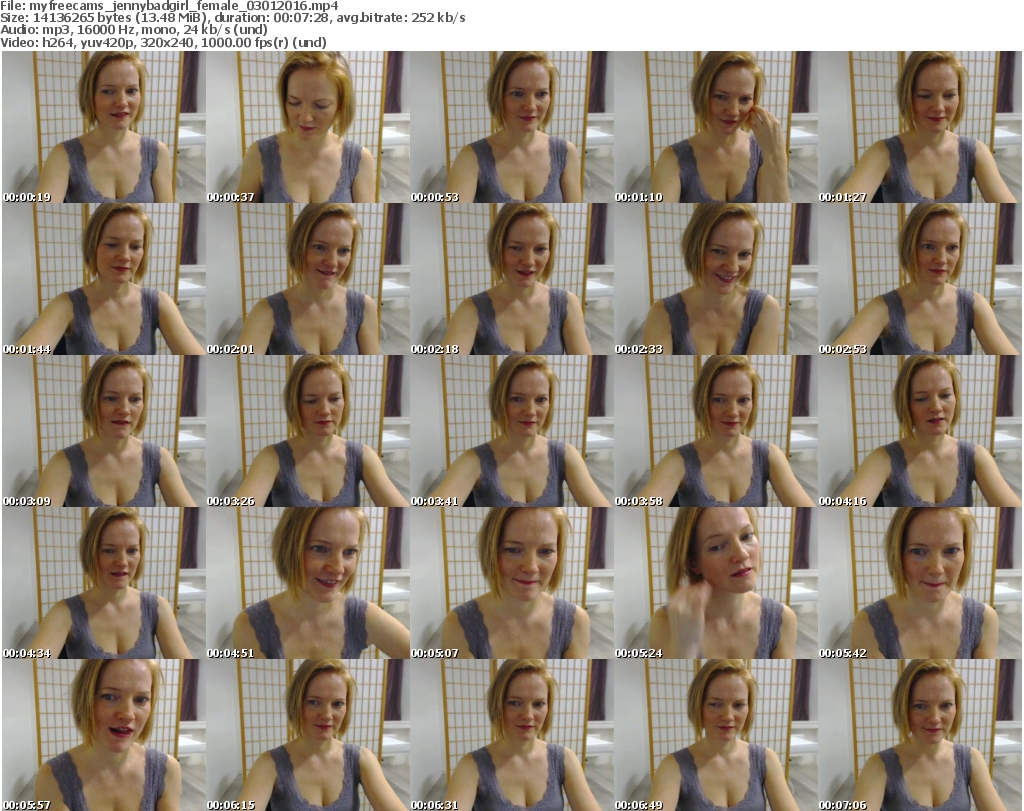This screenshot has width=1024, height=811.
Task: Select the thumbnail stamped 00:01:27
Action: [920, 127]
